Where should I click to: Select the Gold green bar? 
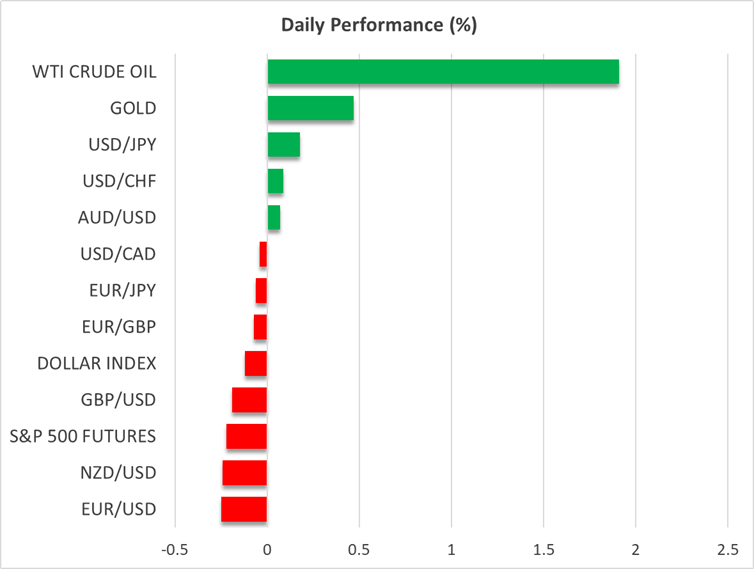tap(310, 108)
